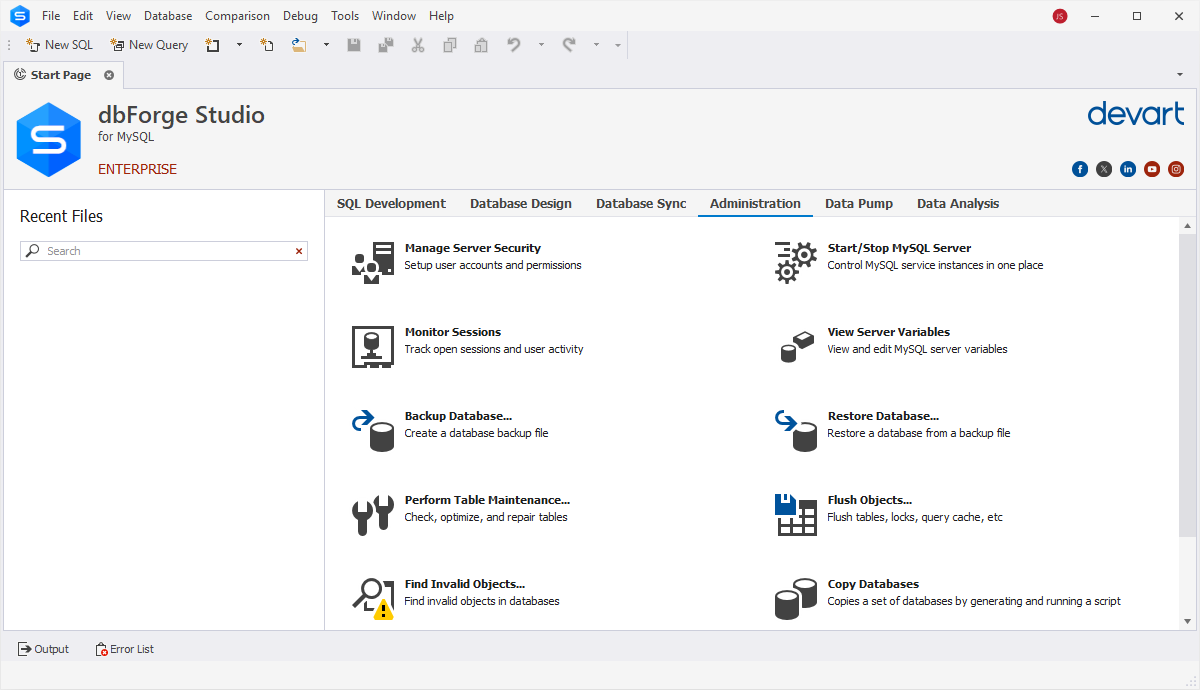Image resolution: width=1200 pixels, height=690 pixels.
Task: Open the Database menu
Action: pos(168,16)
